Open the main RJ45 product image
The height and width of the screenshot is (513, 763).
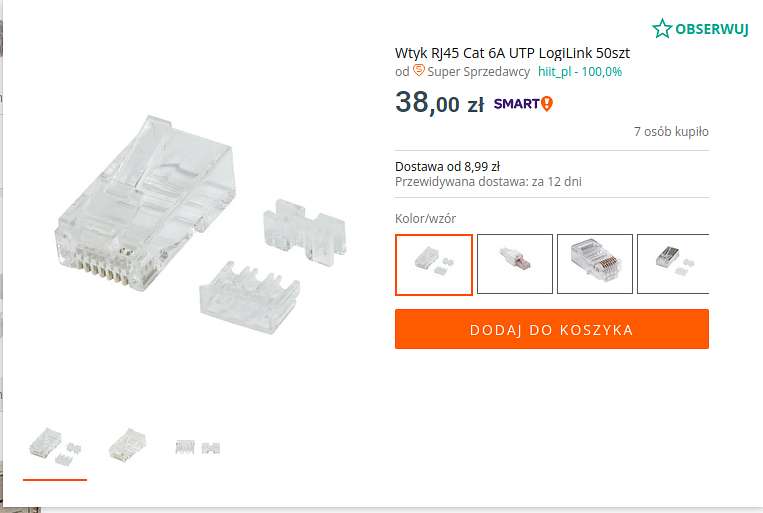pyautogui.click(x=200, y=225)
